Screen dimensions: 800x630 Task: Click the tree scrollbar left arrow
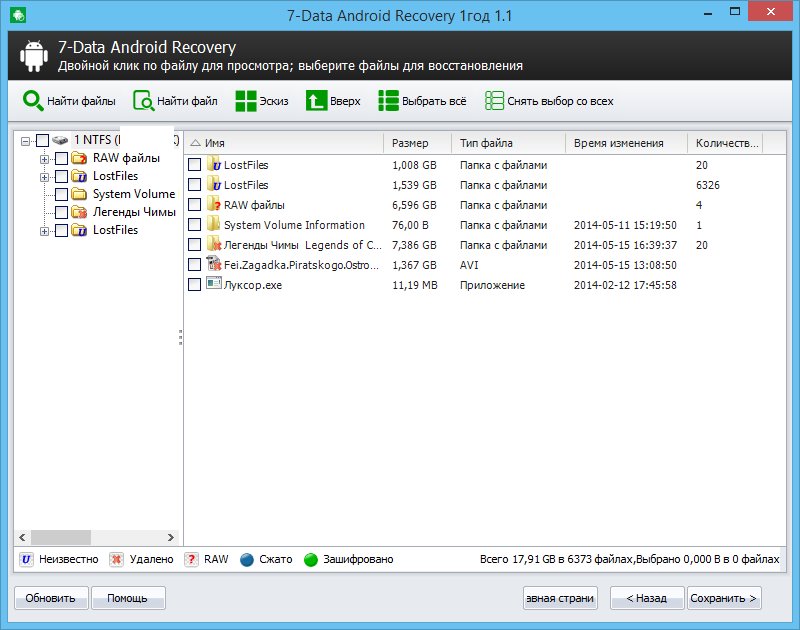[22, 537]
